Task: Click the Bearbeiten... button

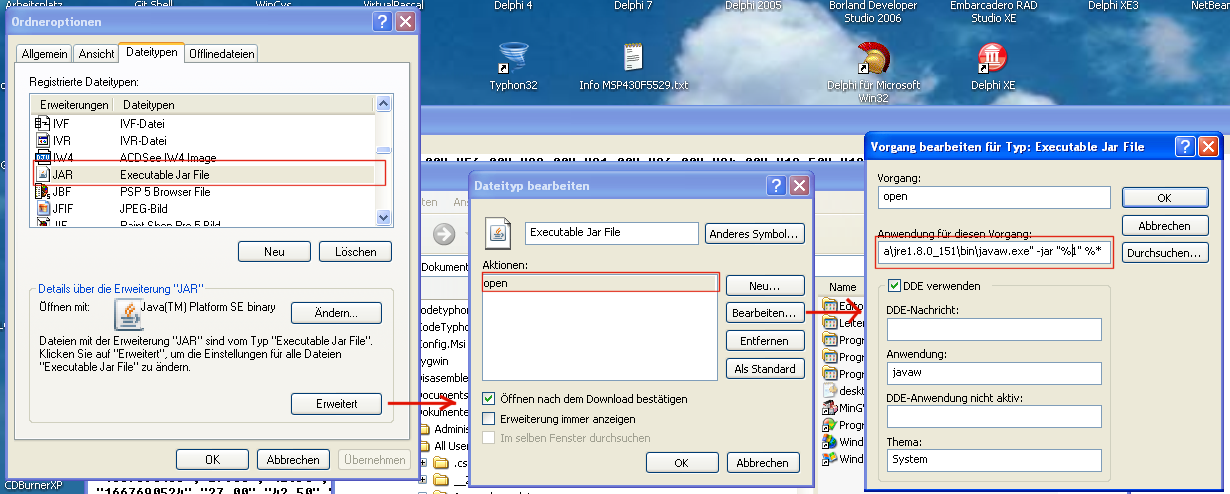Action: pos(766,313)
